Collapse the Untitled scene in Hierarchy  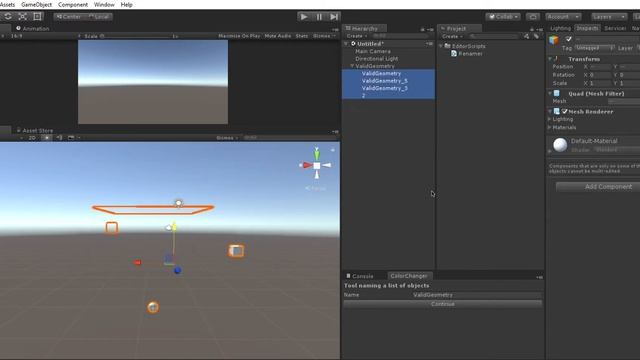pos(347,44)
